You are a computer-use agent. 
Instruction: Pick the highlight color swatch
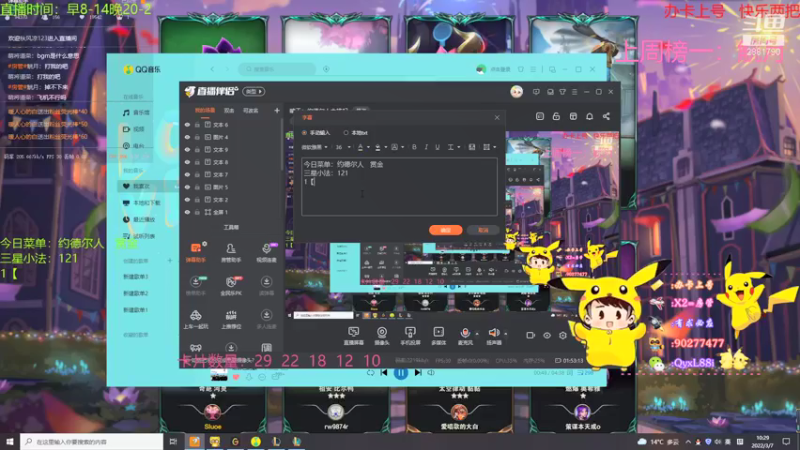(x=378, y=147)
